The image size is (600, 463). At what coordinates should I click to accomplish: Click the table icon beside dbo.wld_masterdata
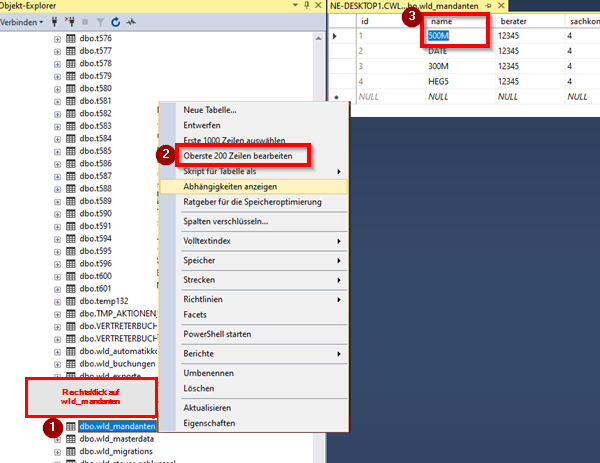click(x=71, y=439)
